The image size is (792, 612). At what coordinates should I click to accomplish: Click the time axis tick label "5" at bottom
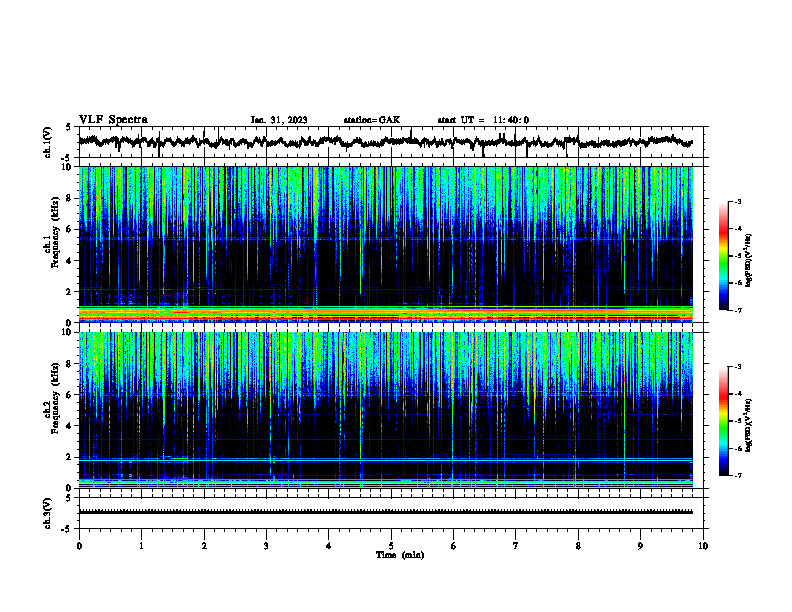coord(391,546)
